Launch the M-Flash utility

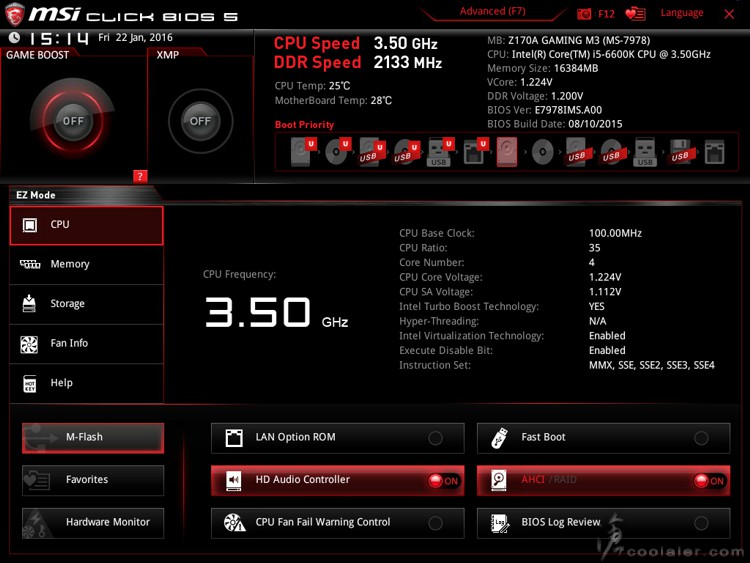coord(93,438)
